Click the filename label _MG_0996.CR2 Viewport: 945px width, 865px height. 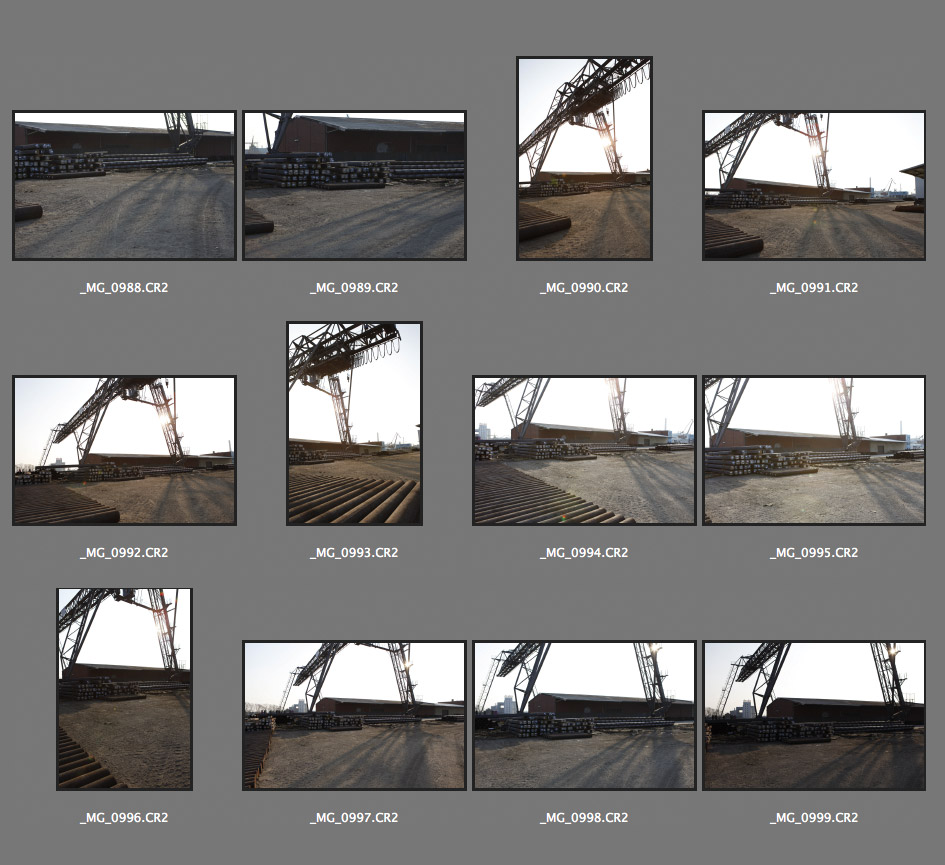124,818
